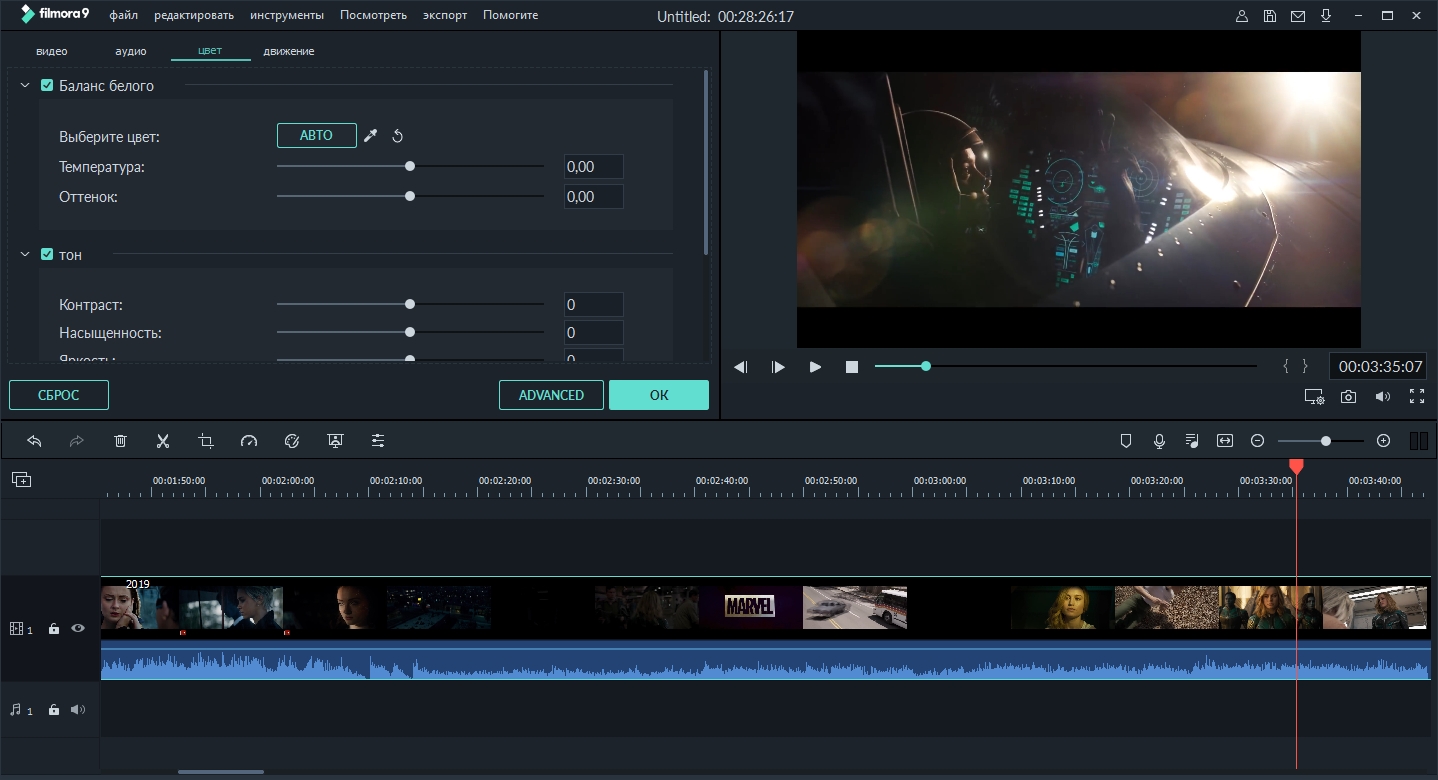
Task: Click the trash delete icon
Action: (120, 441)
